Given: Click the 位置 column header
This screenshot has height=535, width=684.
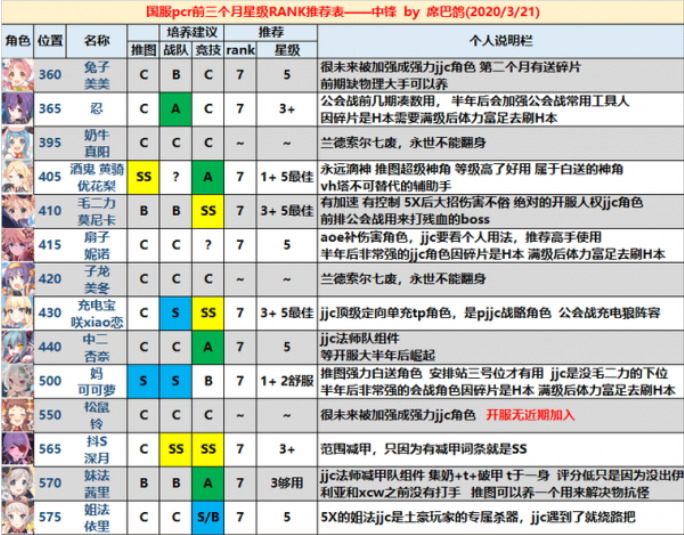Looking at the screenshot, I should 50,41.
